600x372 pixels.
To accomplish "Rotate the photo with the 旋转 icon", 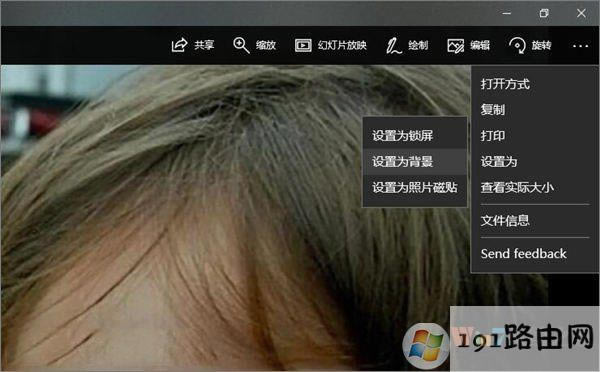I will click(x=517, y=45).
